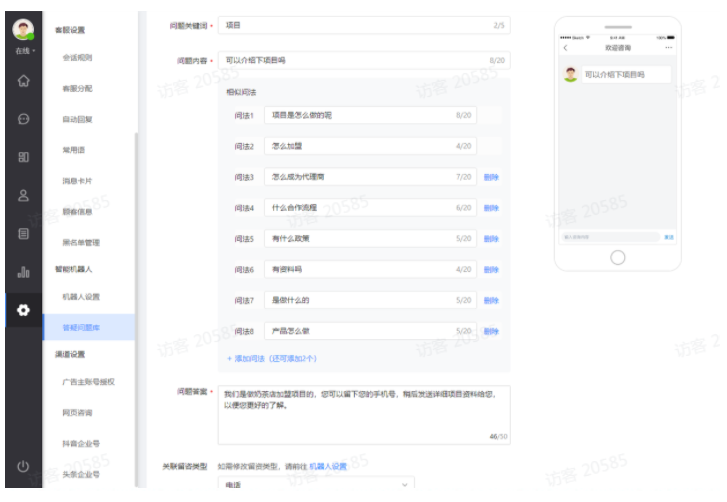
Task: Click the 问题内容 input field
Action: [x=364, y=60]
